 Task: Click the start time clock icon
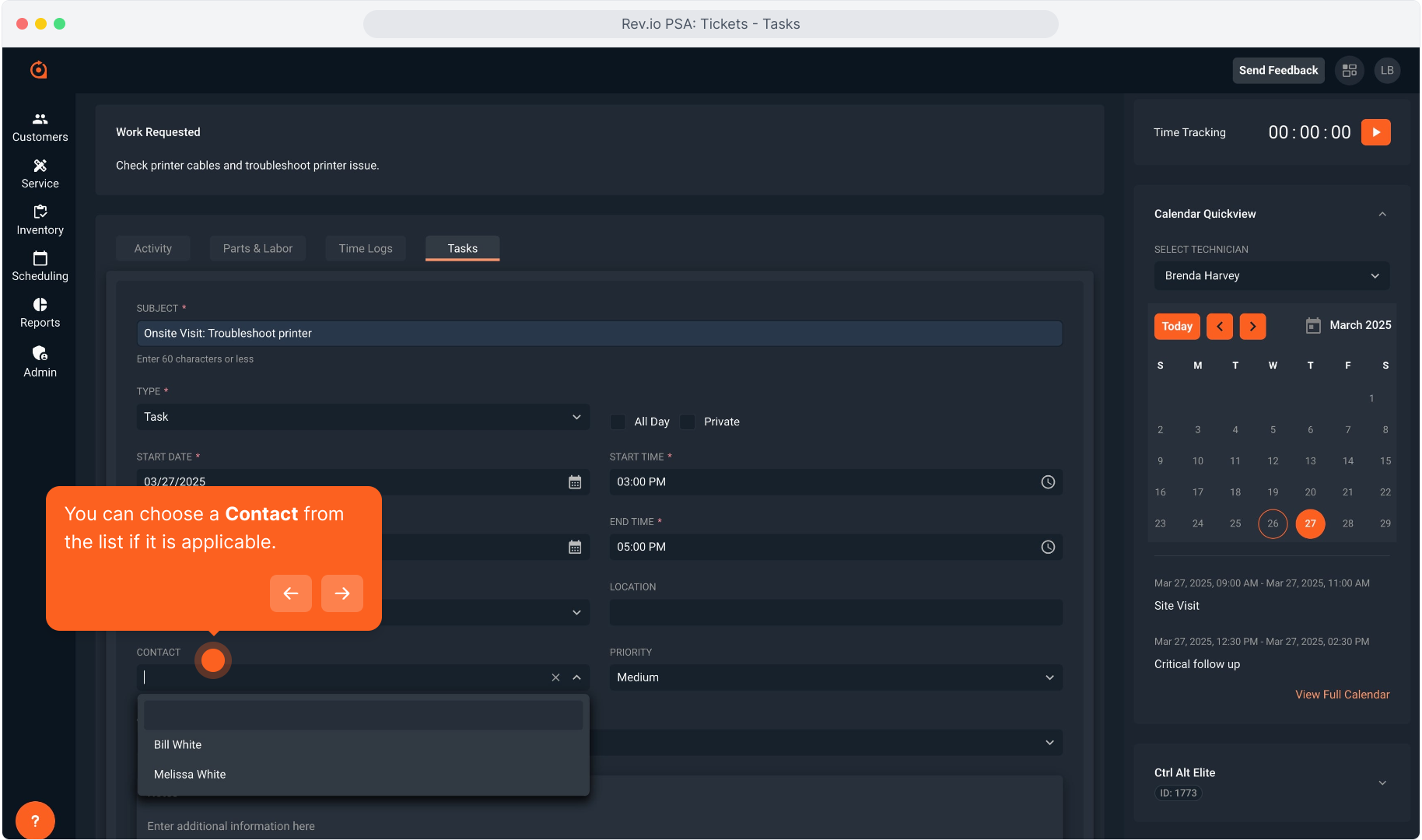click(x=1048, y=482)
